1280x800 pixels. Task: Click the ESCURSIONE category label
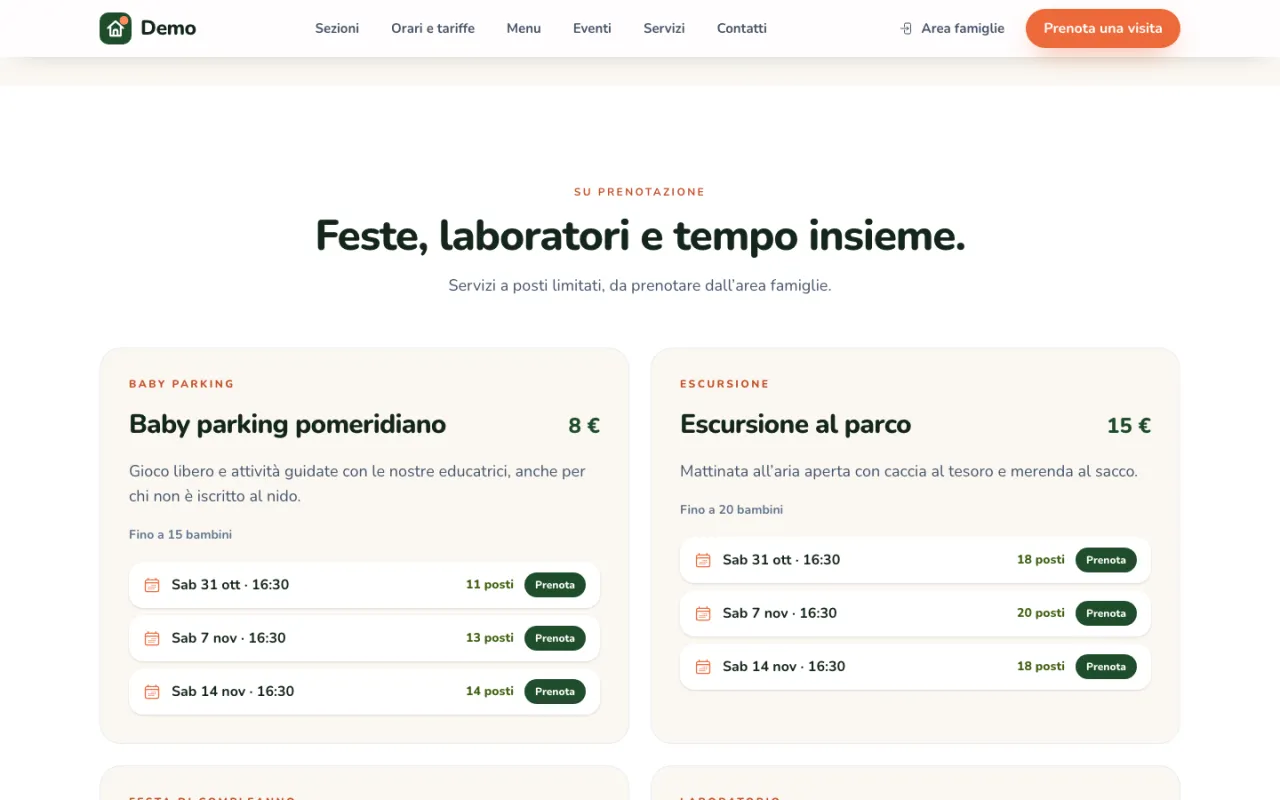725,384
